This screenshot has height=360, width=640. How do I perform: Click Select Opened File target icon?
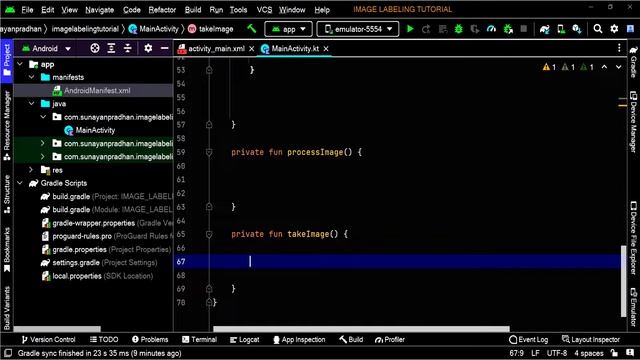[x=95, y=49]
